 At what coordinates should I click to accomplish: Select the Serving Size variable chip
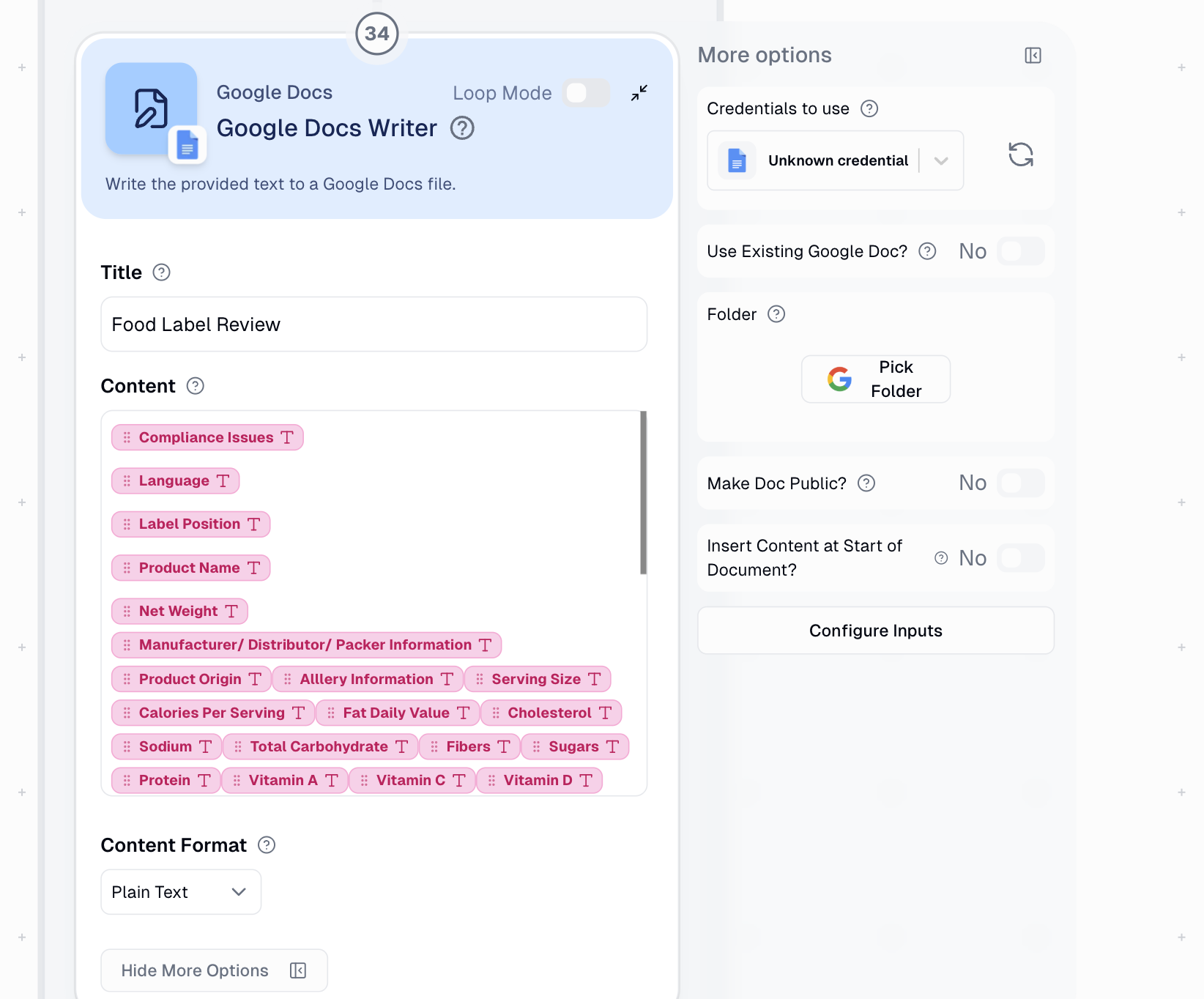tap(538, 679)
